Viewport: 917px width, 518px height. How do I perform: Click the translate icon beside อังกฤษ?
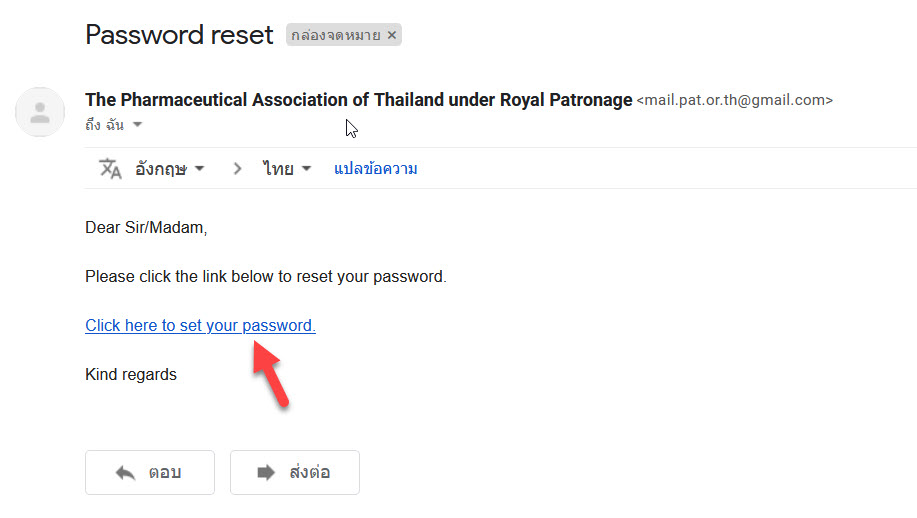[x=110, y=168]
